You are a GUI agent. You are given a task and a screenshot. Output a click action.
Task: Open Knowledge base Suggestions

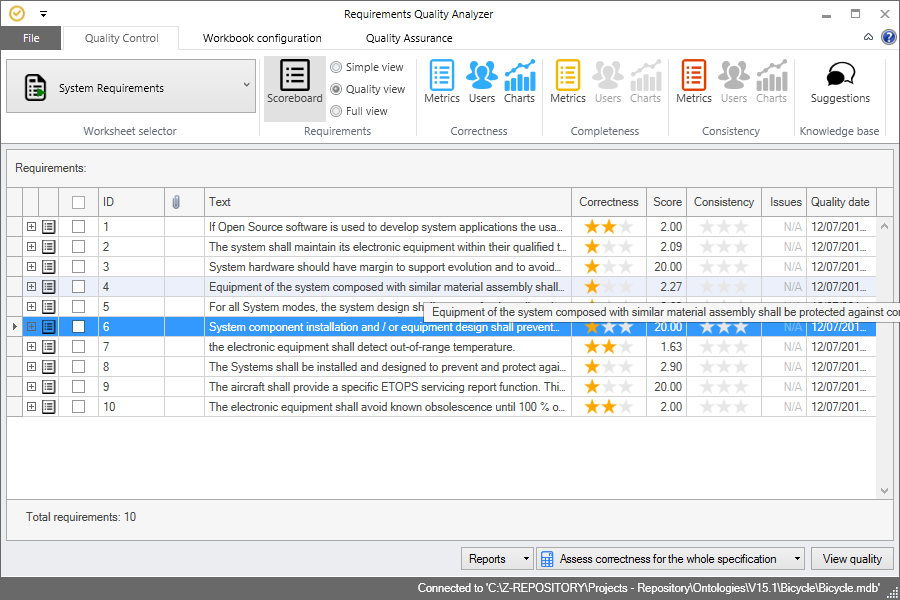point(840,82)
